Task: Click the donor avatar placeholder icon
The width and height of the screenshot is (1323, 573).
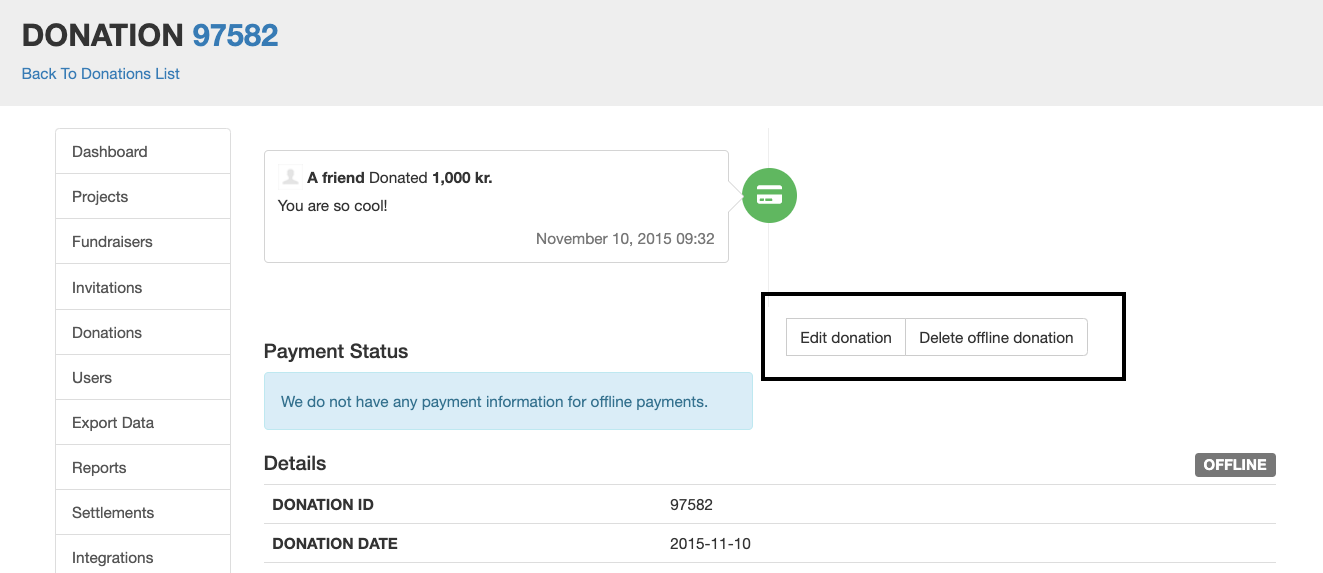Action: pyautogui.click(x=290, y=177)
